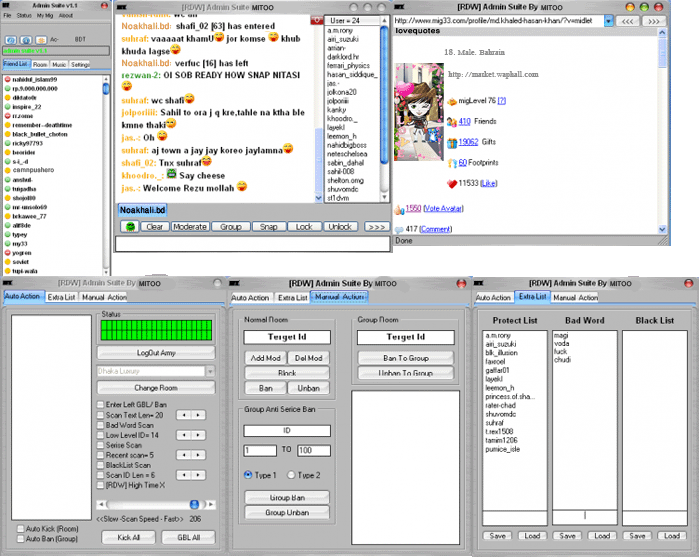This screenshot has height=557, width=700.
Task: Check the Auto Kick (Room) option
Action: coord(23,526)
